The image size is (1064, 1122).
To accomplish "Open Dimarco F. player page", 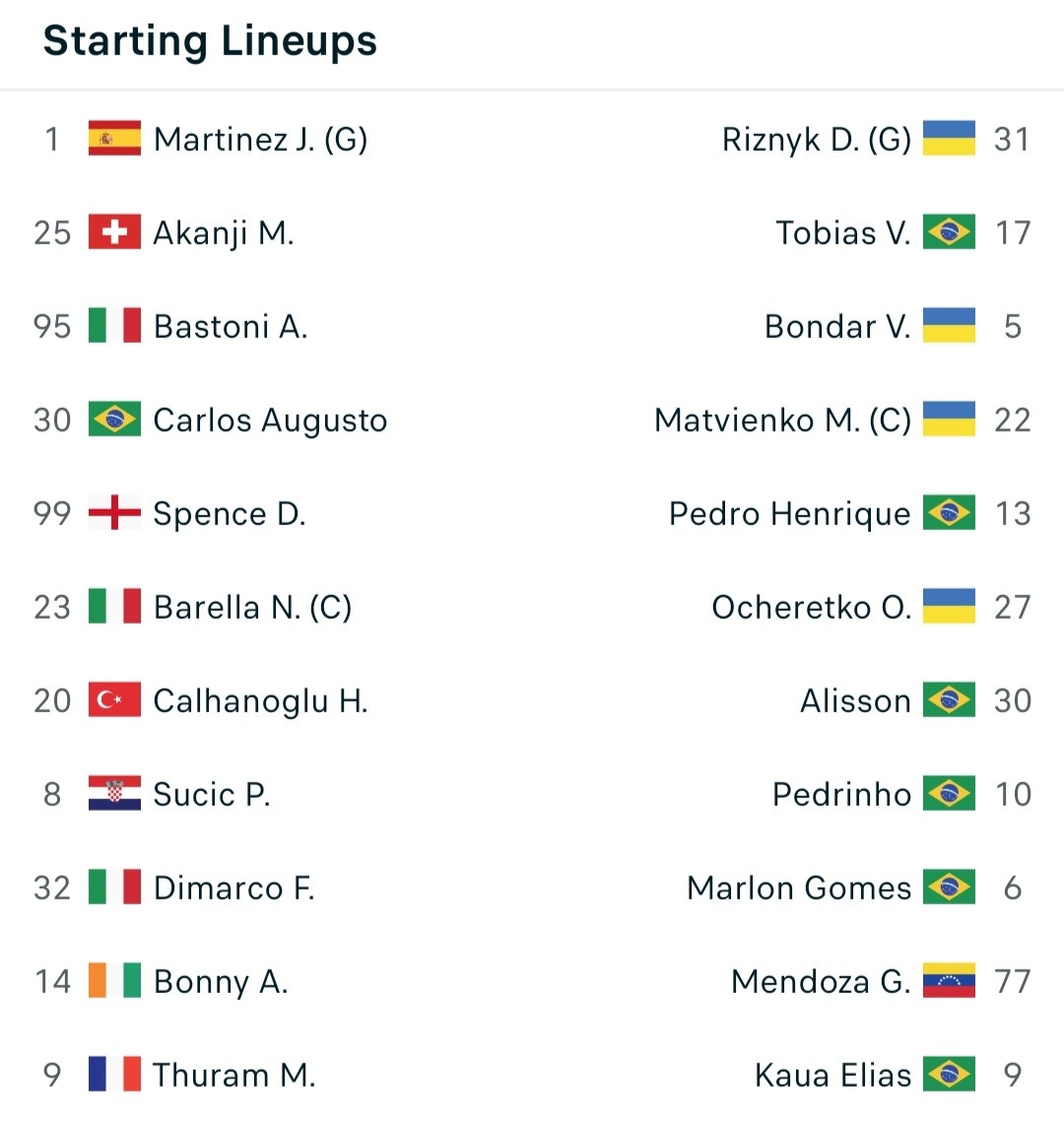I will 233,888.
